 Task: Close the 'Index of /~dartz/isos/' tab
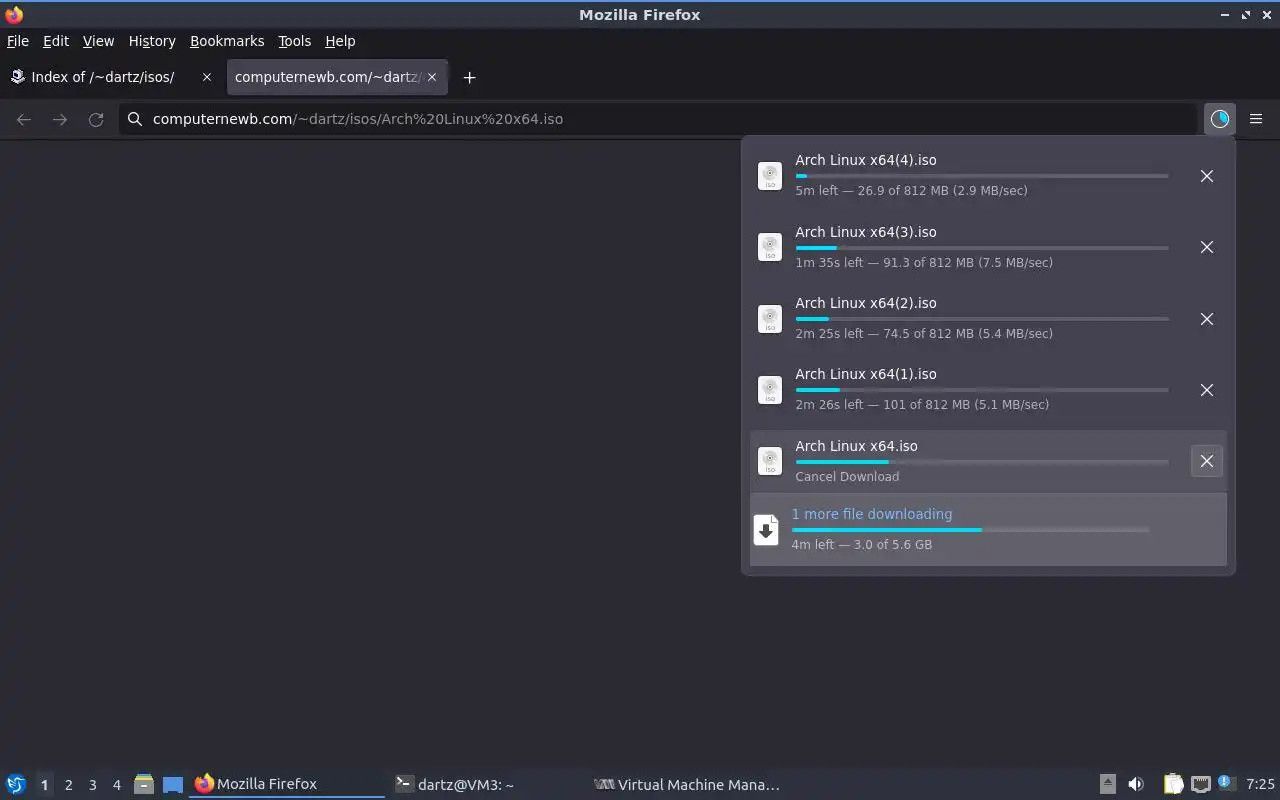click(x=207, y=77)
